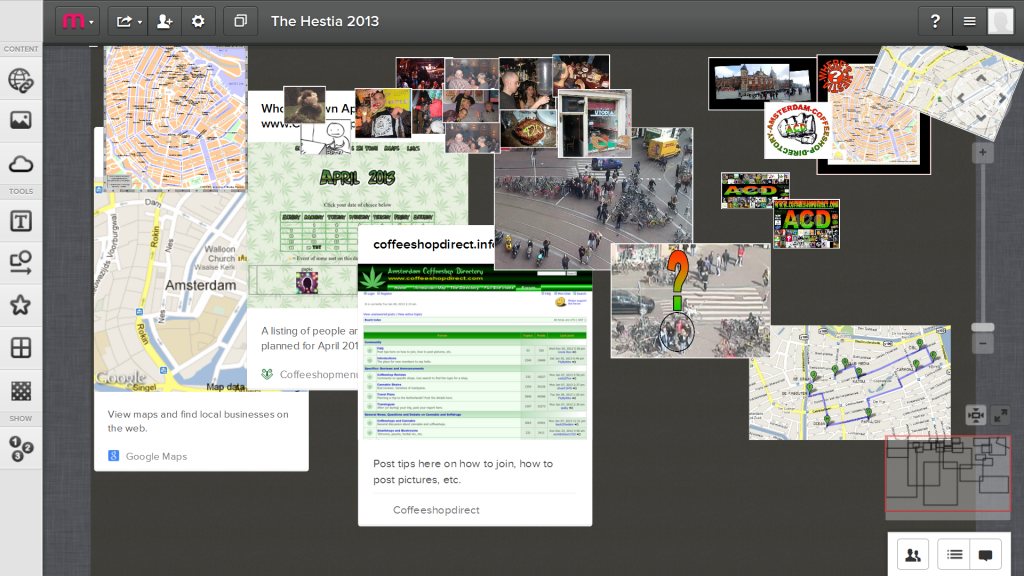Open the share/export dropdown
The image size is (1024, 576).
pos(126,21)
